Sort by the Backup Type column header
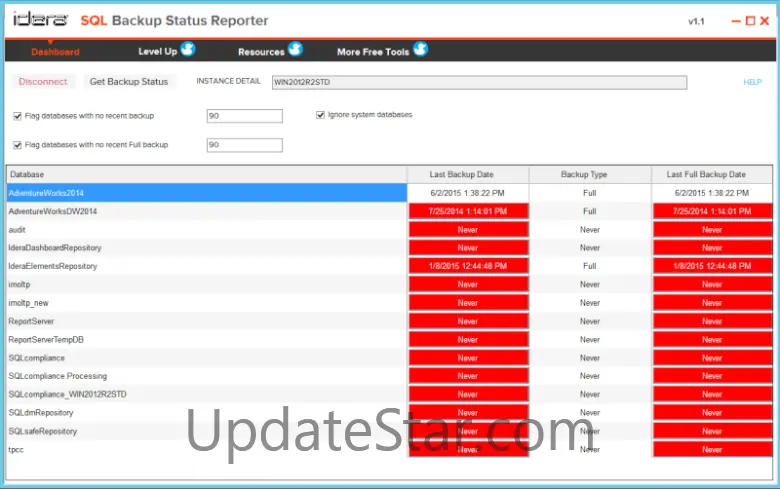780x489 pixels. click(590, 175)
